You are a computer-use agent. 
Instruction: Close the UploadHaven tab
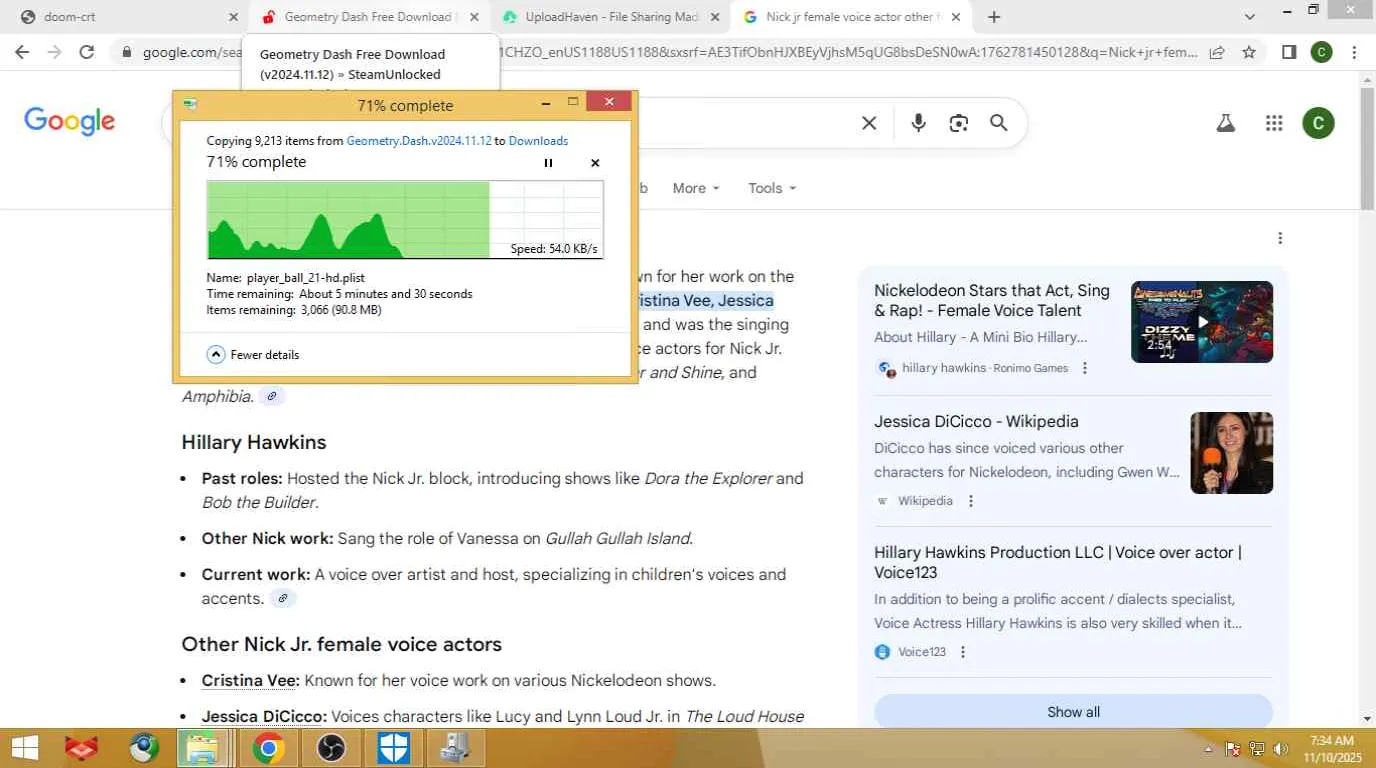pyautogui.click(x=715, y=17)
